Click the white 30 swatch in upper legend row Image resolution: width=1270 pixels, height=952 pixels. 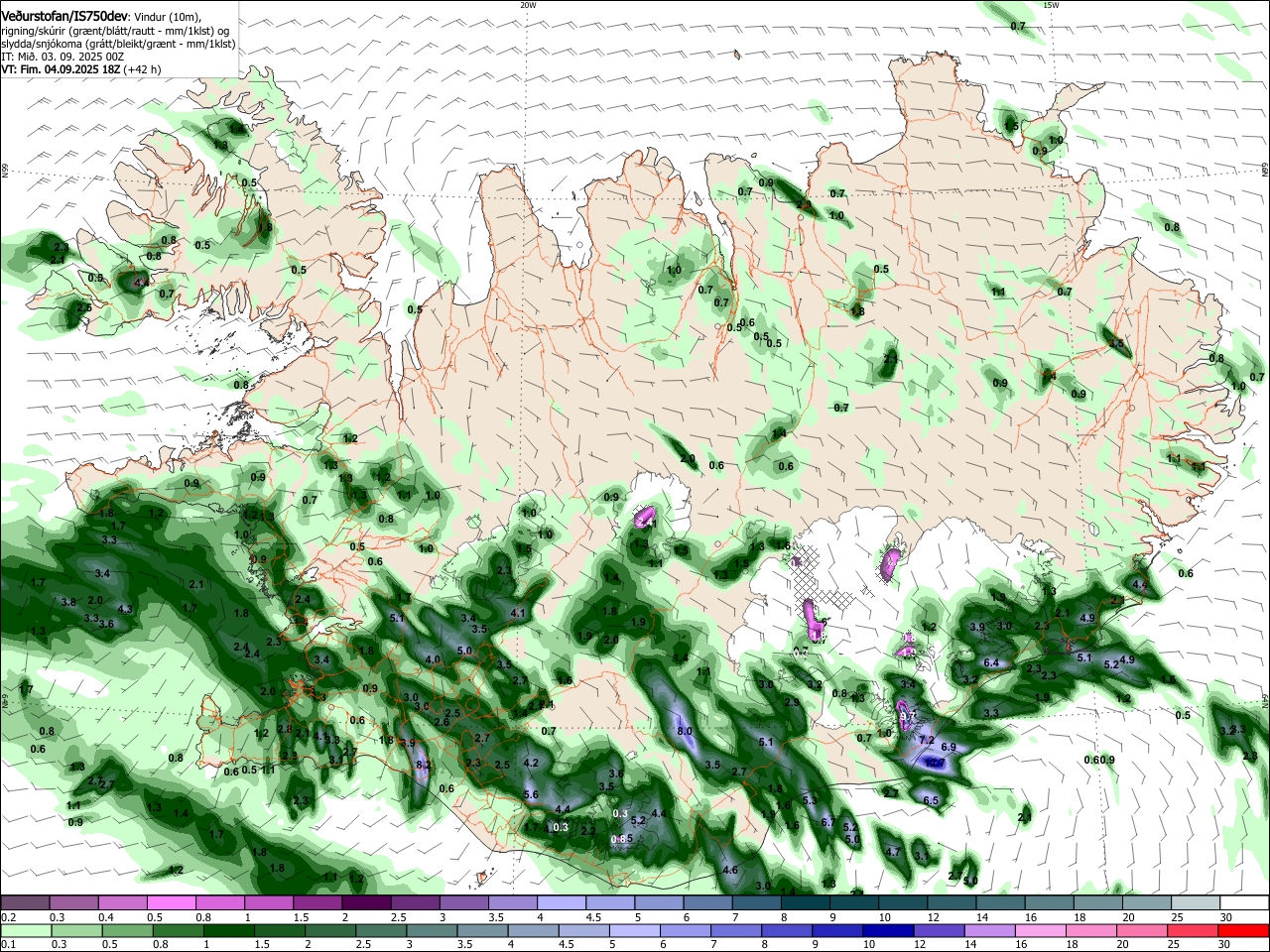[1242, 903]
